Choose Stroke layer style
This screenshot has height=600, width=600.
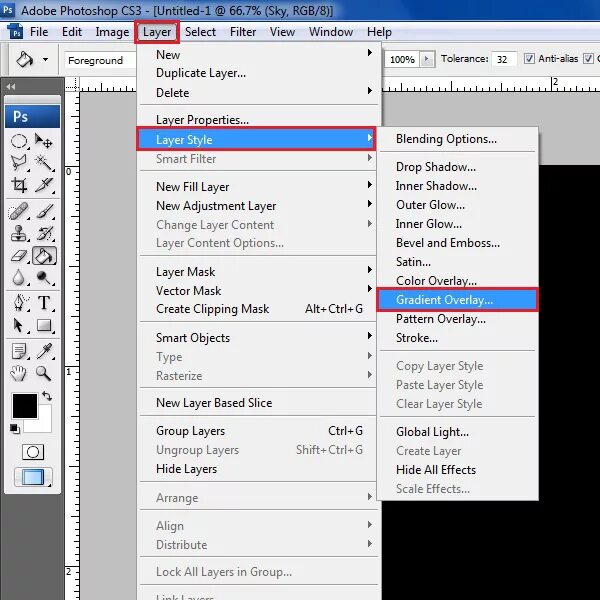click(457, 338)
